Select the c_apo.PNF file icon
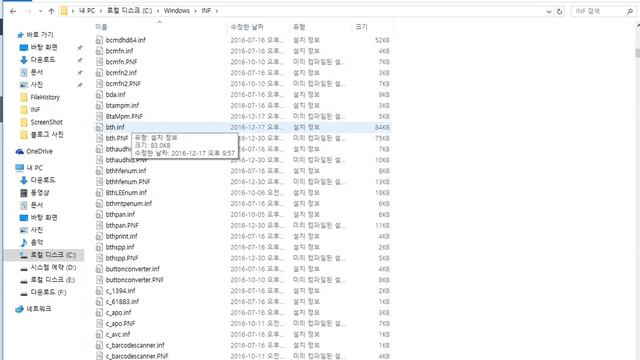Viewport: 640px width, 360px height. pyautogui.click(x=99, y=324)
